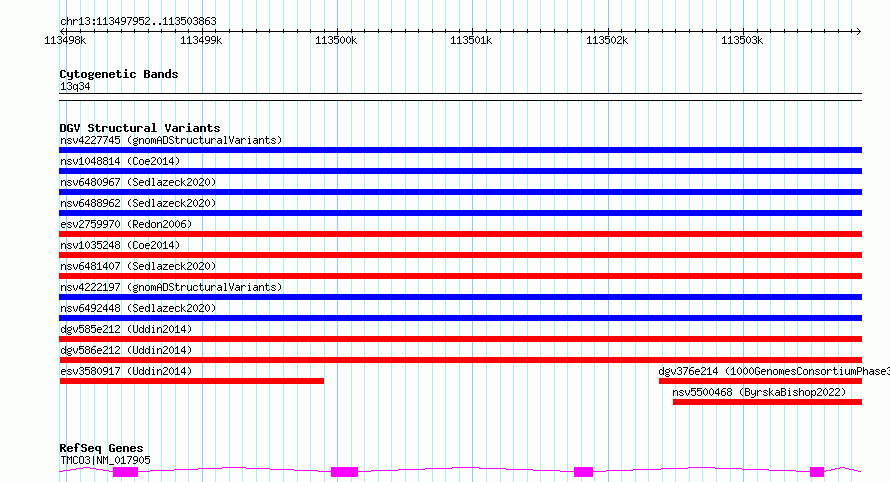Screen dimensions: 890x482
Task: Click the black cytogenetic band 13q34 outline
Action: tap(460, 97)
